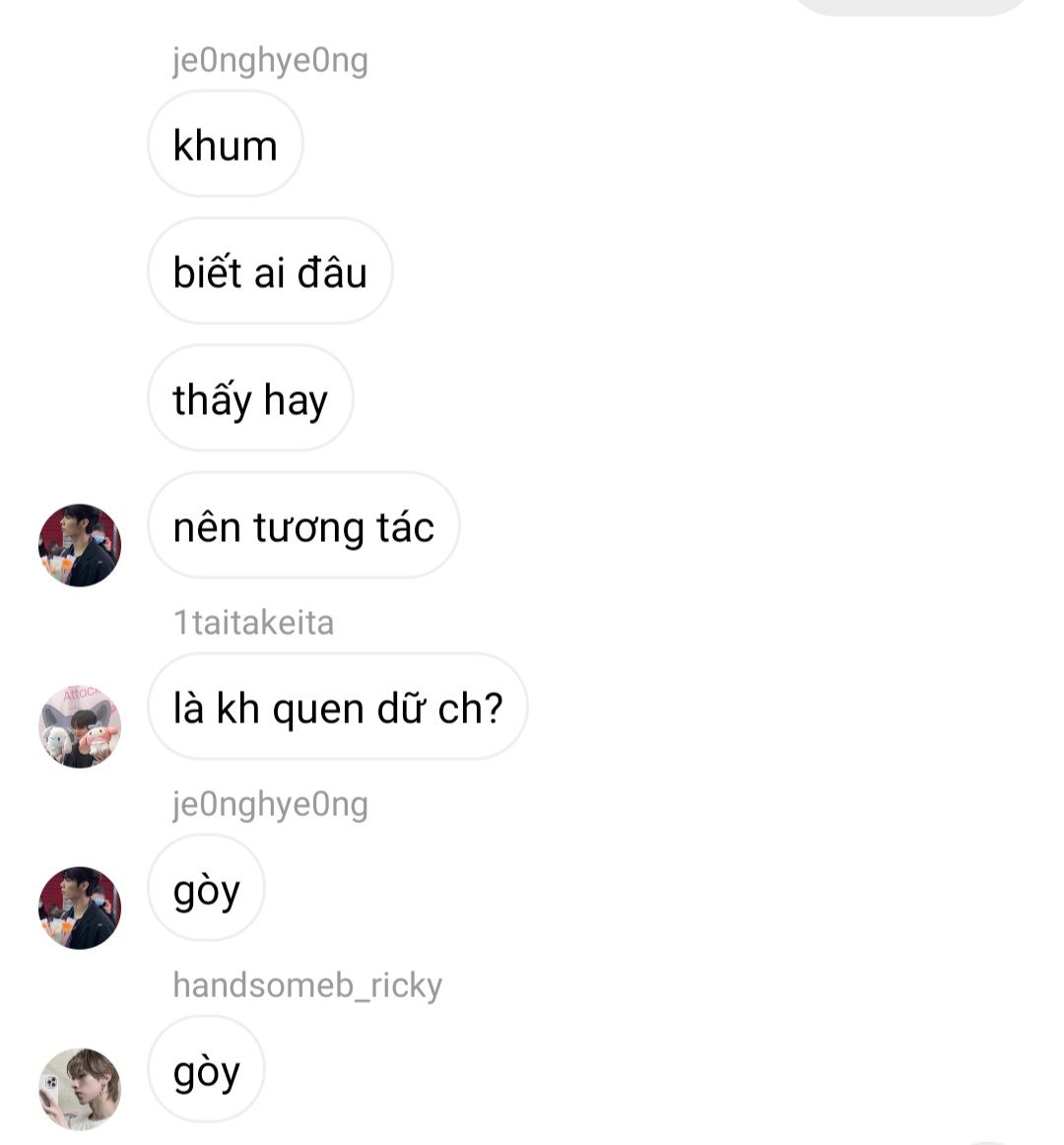The height and width of the screenshot is (1145, 1064).
Task: Select the 'là kh quen dữ ch?' message
Action: tap(337, 707)
